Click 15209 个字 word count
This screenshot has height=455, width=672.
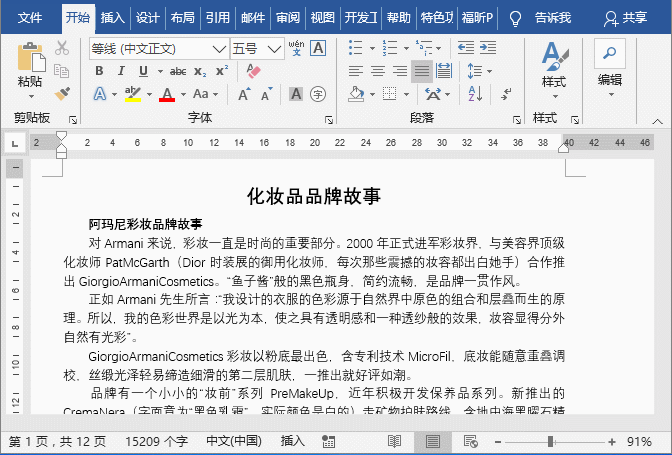156,441
